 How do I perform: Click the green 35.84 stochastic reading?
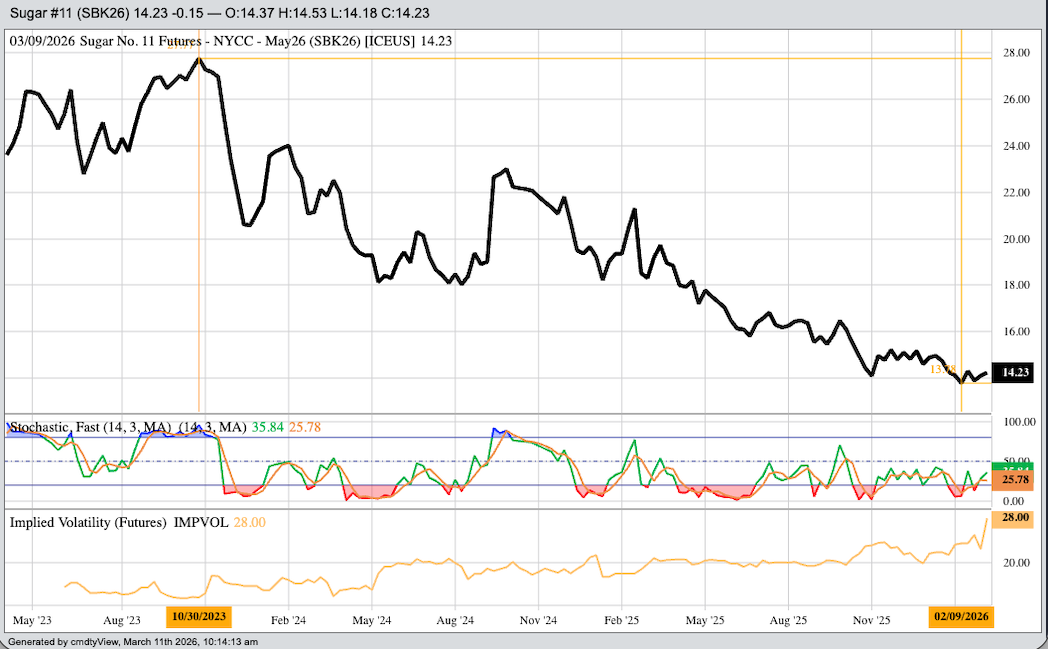pos(267,427)
